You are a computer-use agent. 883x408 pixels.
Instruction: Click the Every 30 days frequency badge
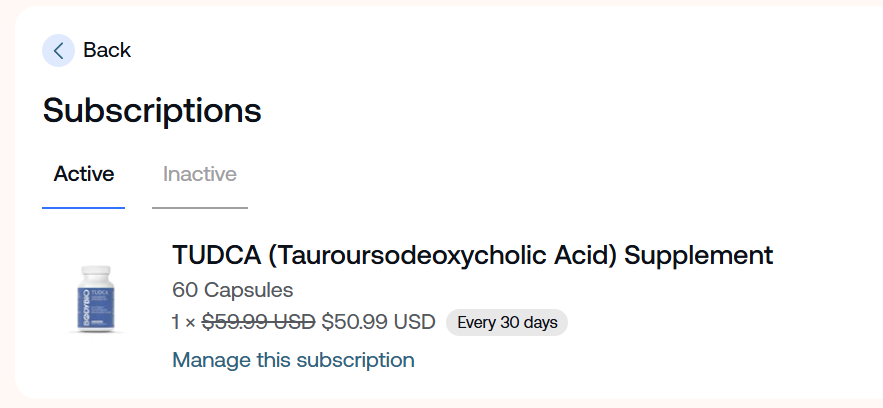[506, 322]
